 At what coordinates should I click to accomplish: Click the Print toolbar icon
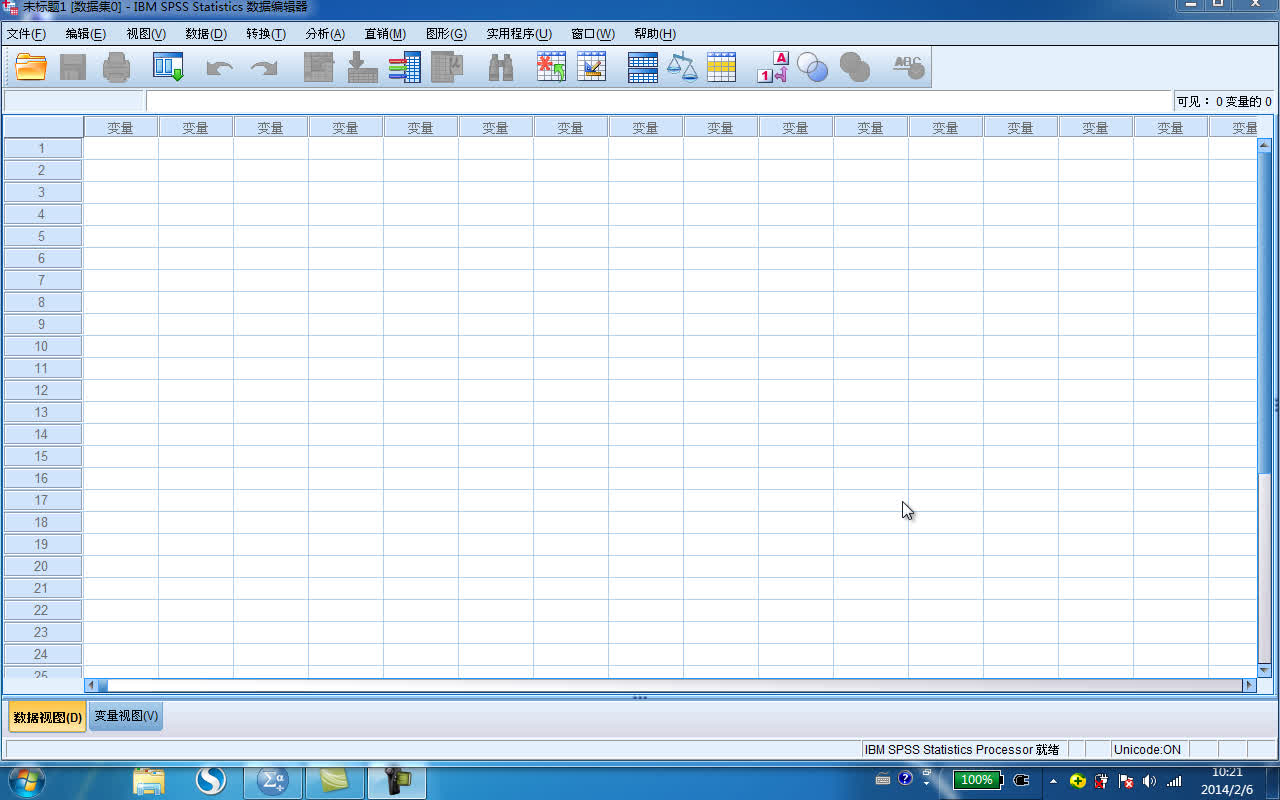tap(117, 67)
